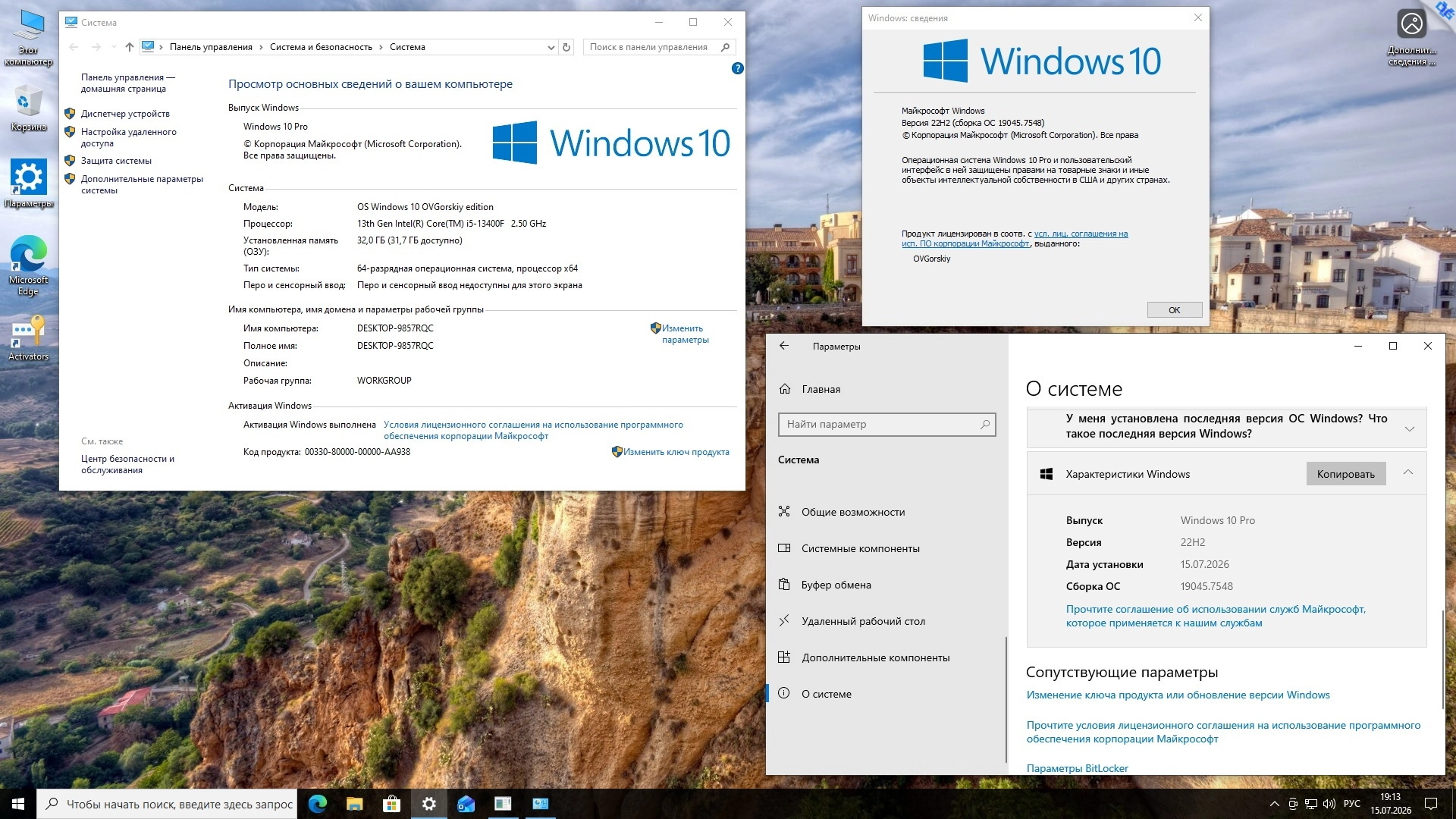
Task: Collapse the Характеристики Windows section
Action: click(1408, 472)
